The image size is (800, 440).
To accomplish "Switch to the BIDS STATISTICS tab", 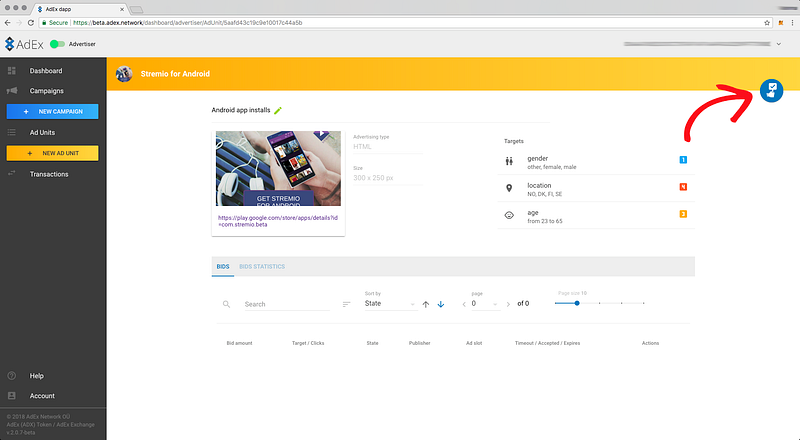I will tap(262, 266).
